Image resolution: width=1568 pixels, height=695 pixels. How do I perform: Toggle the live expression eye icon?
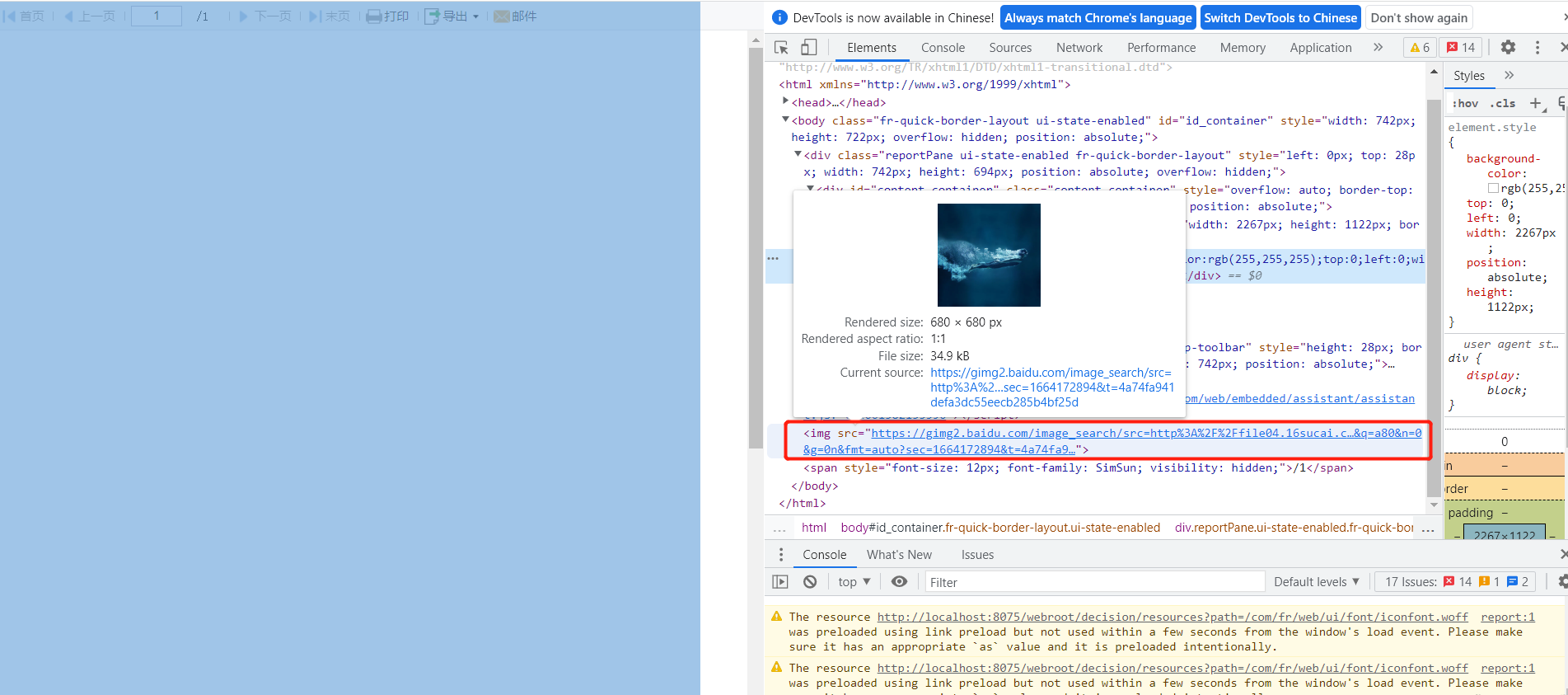point(899,582)
